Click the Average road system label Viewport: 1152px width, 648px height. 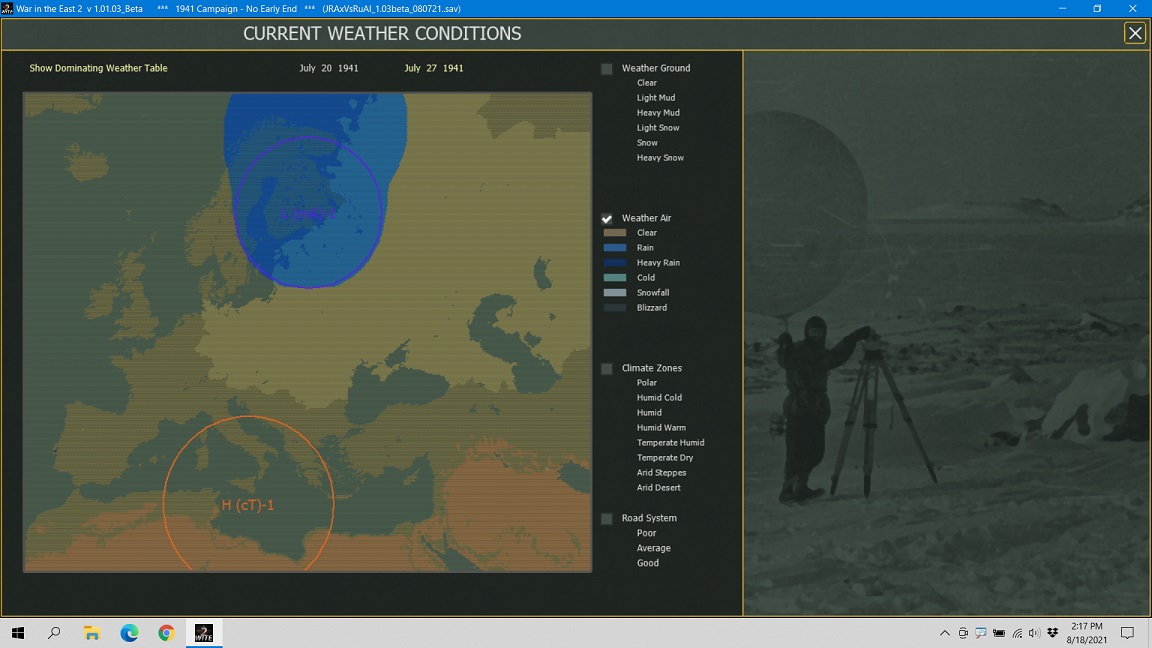click(x=654, y=548)
